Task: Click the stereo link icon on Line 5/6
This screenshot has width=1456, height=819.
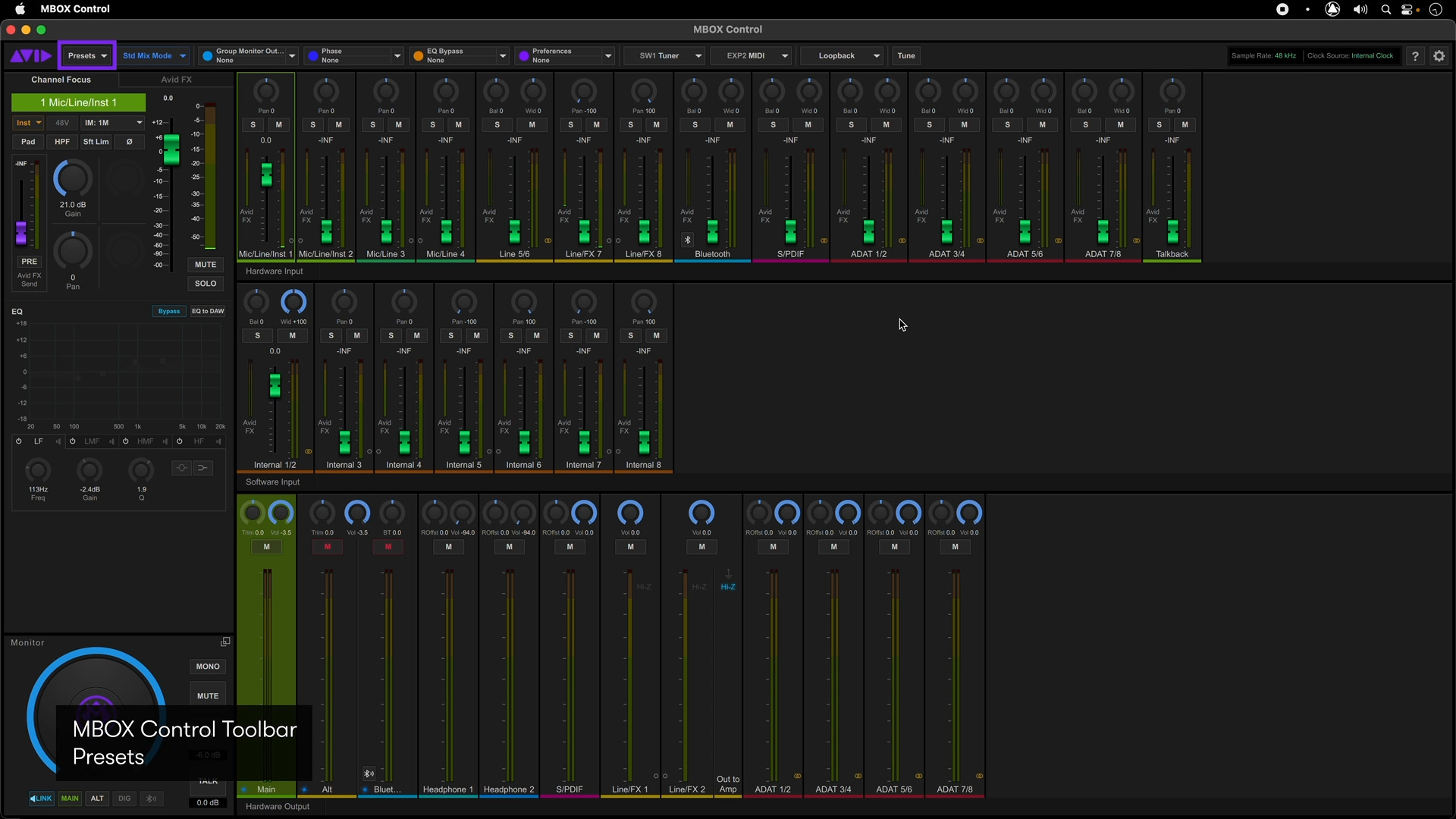Action: [x=548, y=240]
